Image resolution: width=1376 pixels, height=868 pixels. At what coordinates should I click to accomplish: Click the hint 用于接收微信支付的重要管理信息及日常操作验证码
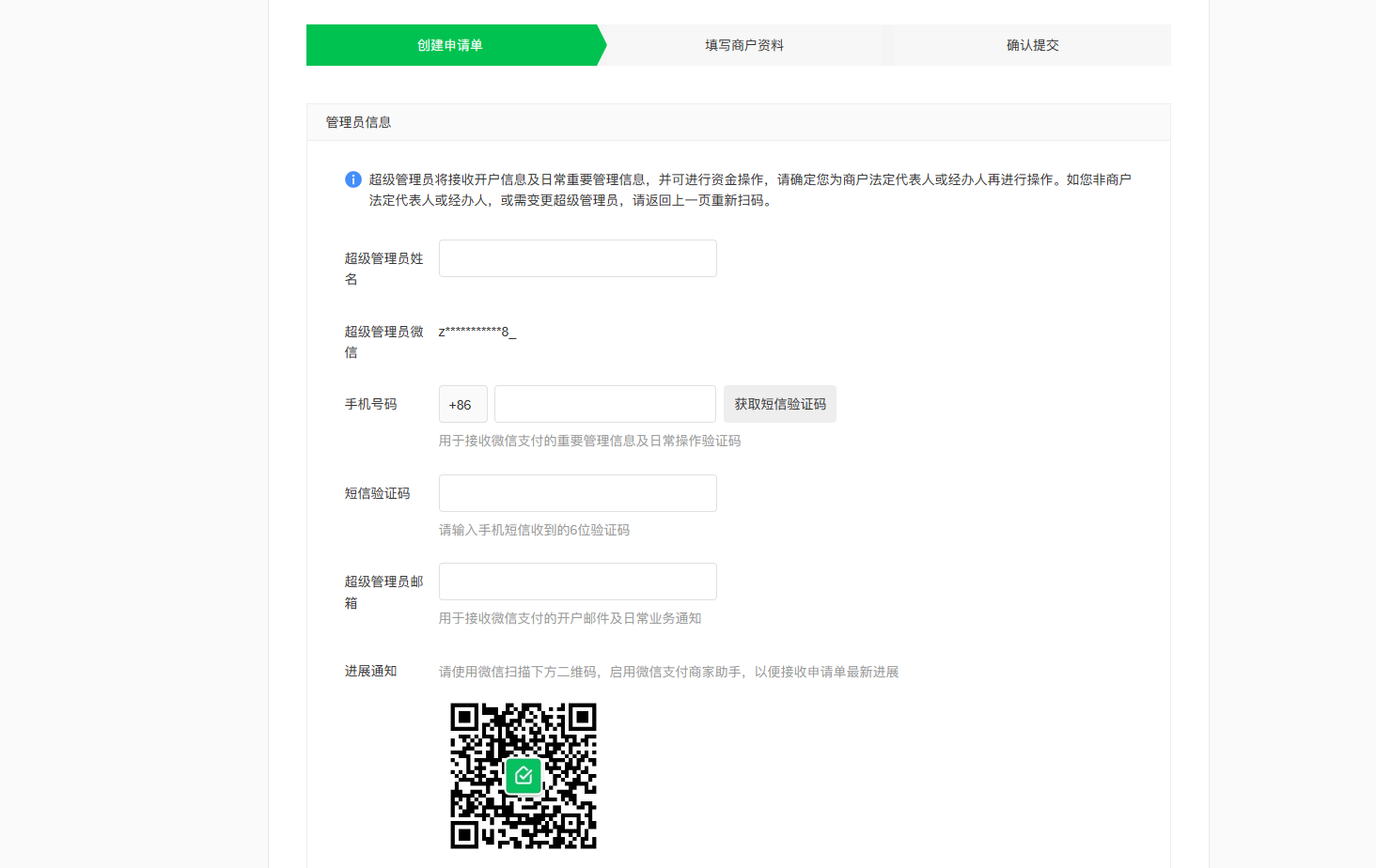pos(590,441)
